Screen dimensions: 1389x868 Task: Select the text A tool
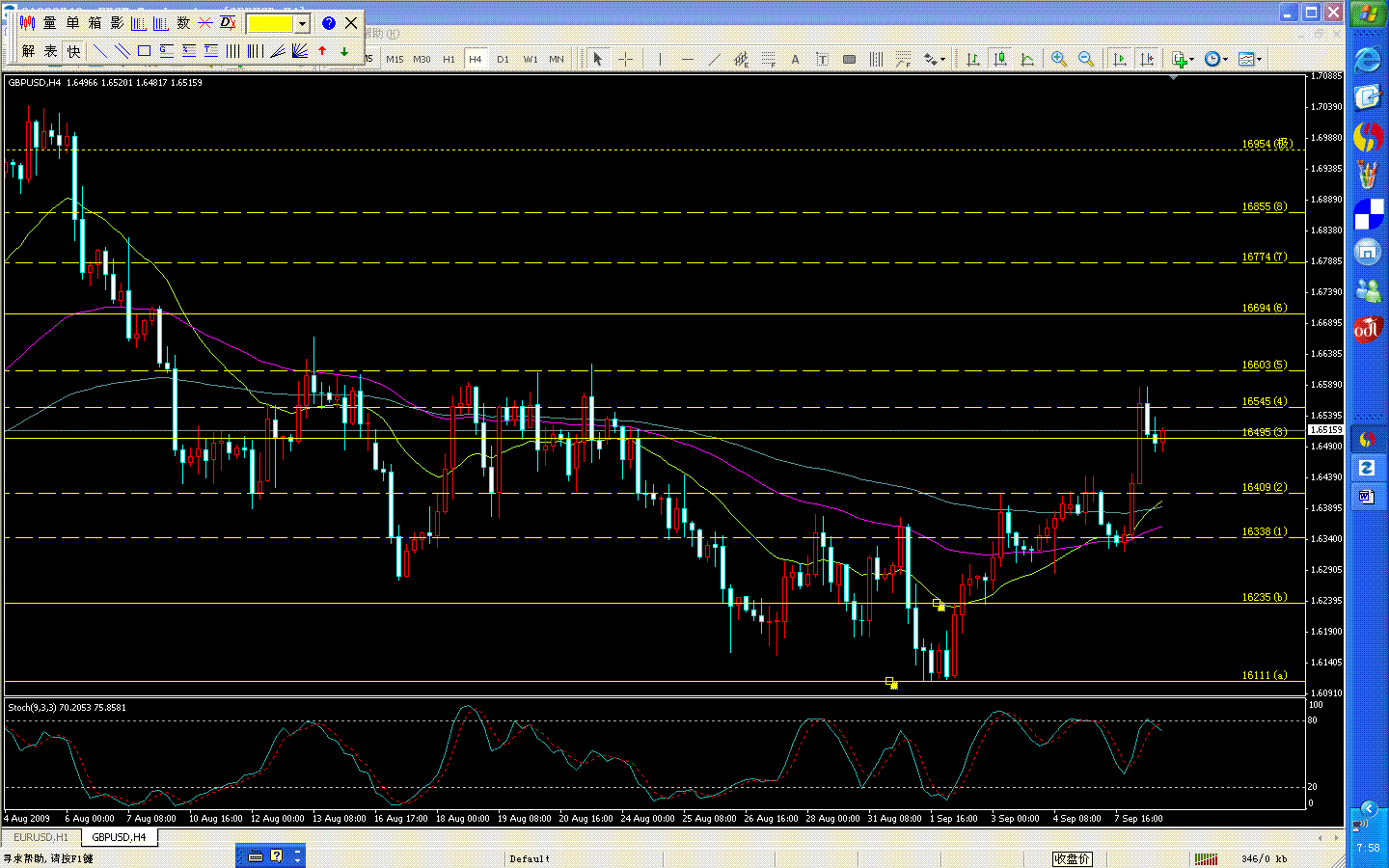pyautogui.click(x=795, y=59)
